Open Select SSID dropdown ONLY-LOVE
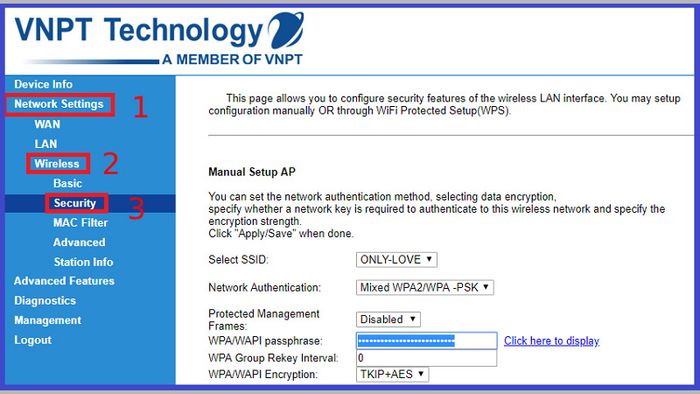The height and width of the screenshot is (394, 700). (x=396, y=260)
